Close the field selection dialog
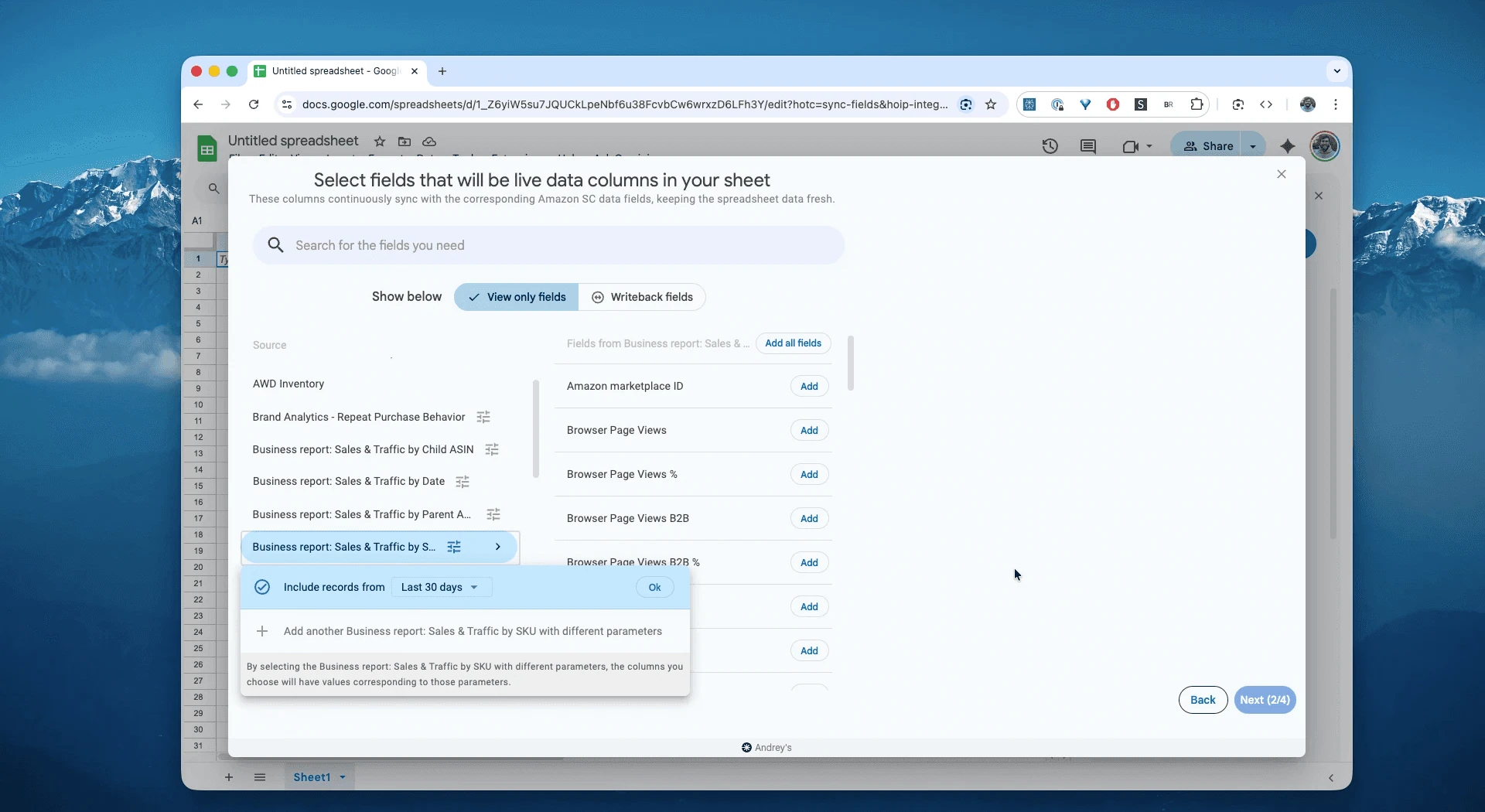 point(1282,175)
